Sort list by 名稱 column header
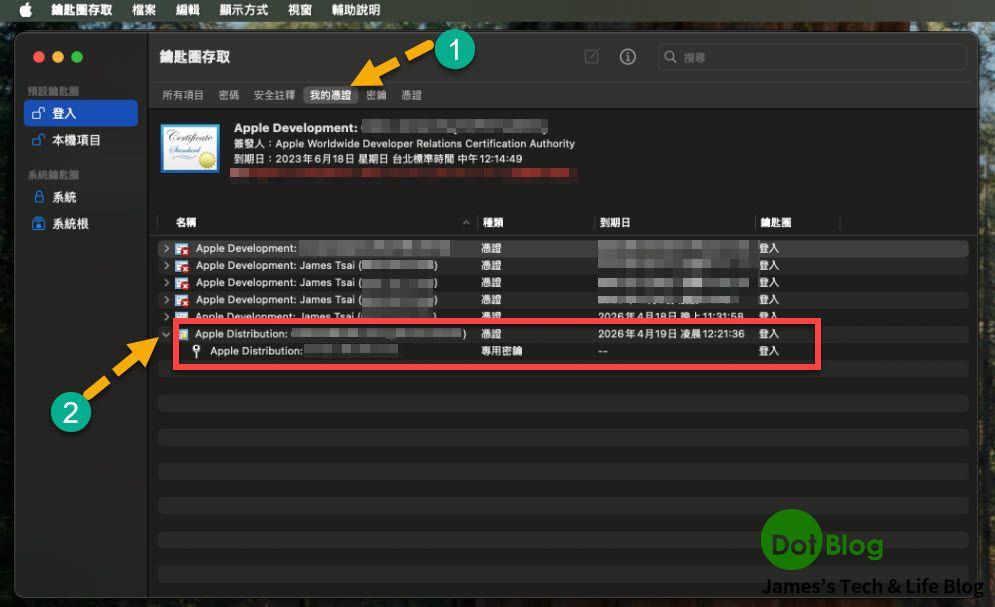The width and height of the screenshot is (995, 607). coord(187,222)
